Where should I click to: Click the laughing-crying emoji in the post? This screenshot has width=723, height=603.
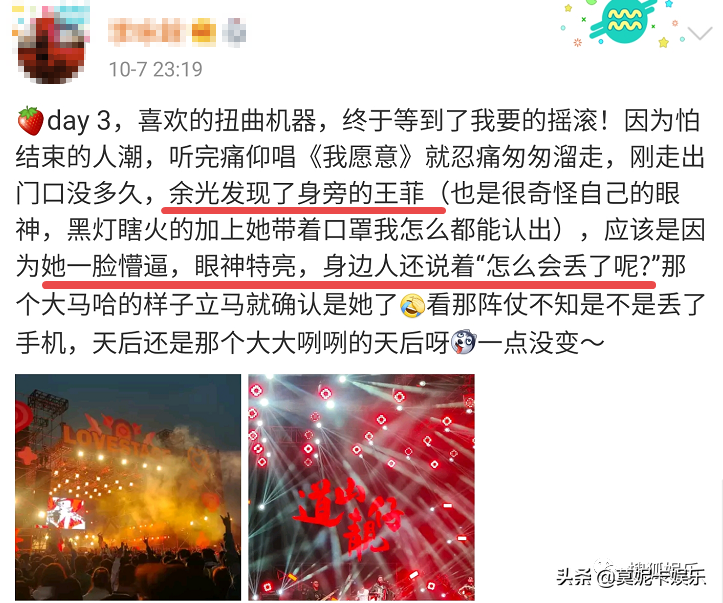[x=412, y=305]
